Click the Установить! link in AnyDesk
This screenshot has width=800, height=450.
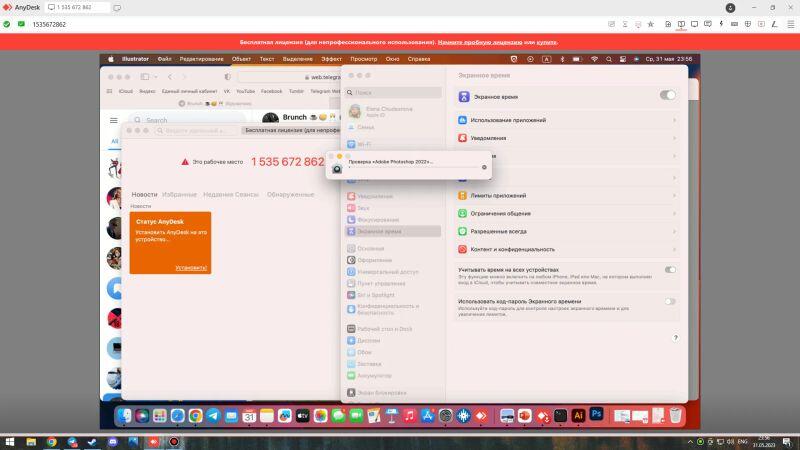(x=191, y=268)
